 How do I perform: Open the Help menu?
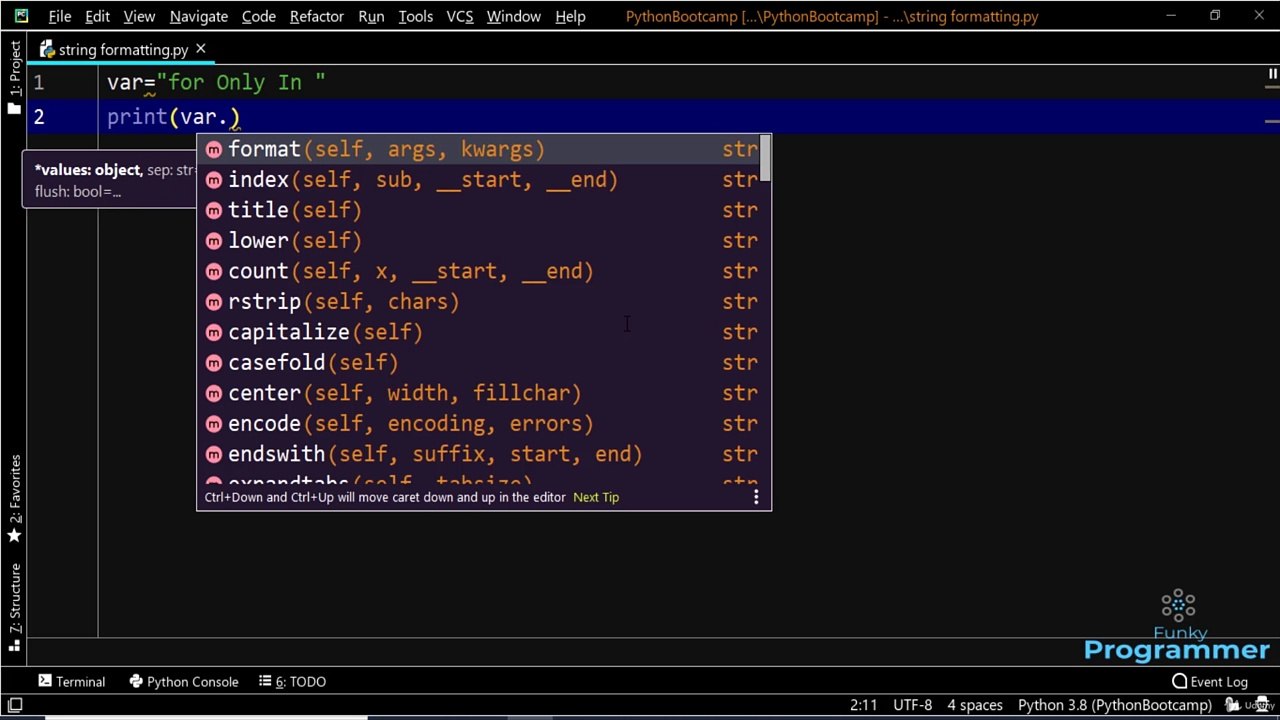tap(570, 16)
